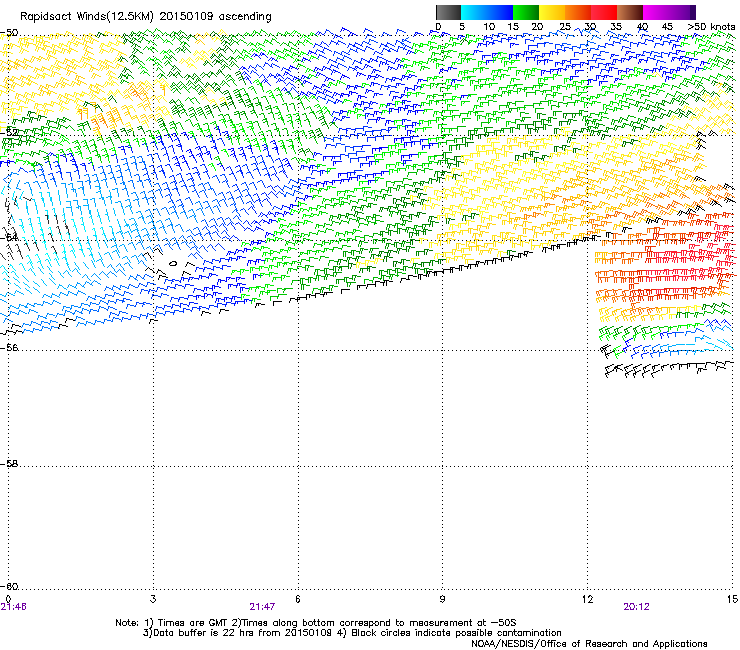Click the "Black circles indicate possible contamination" note
Screen dimensions: 740x650
coord(456,633)
